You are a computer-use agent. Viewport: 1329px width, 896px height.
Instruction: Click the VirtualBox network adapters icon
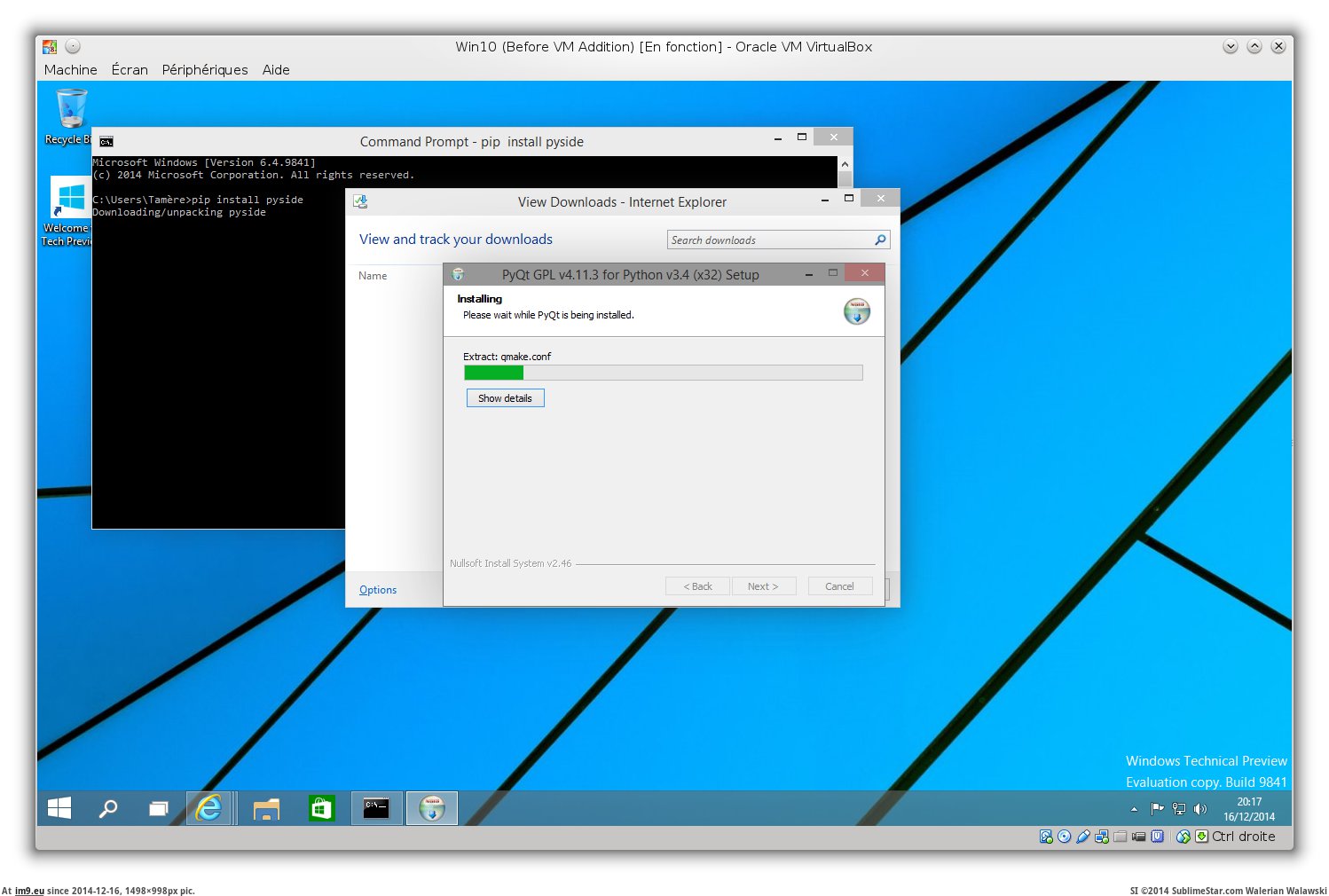[x=1102, y=837]
